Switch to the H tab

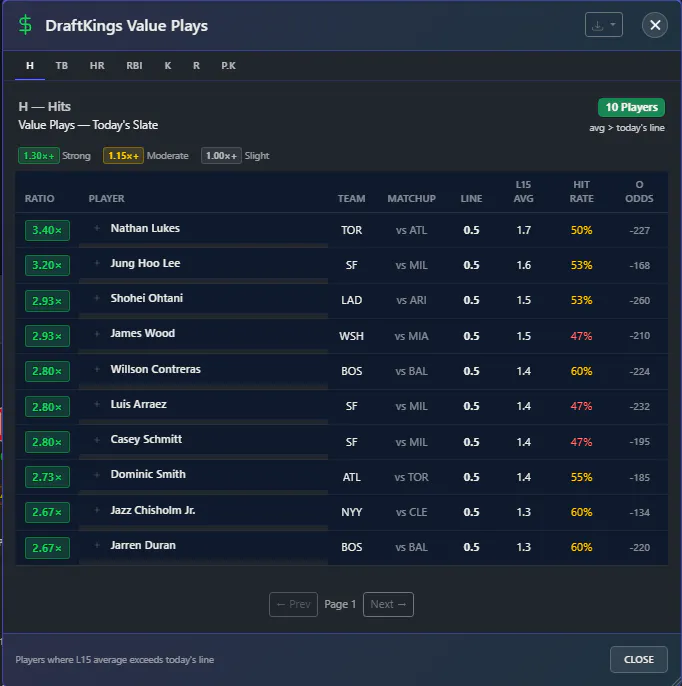pyautogui.click(x=30, y=66)
